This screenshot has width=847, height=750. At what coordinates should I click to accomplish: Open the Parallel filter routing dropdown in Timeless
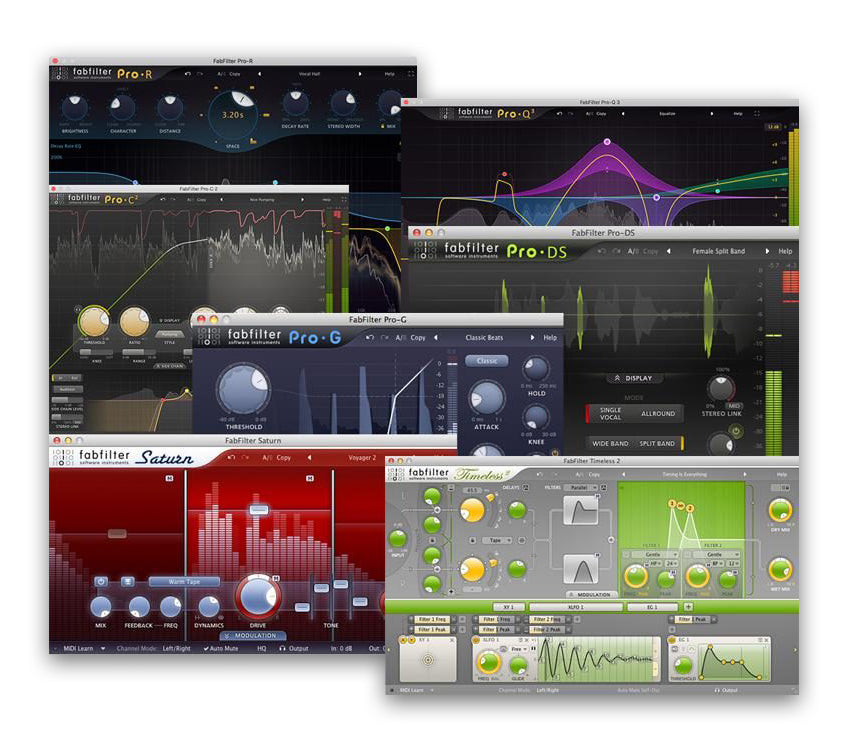pyautogui.click(x=581, y=487)
